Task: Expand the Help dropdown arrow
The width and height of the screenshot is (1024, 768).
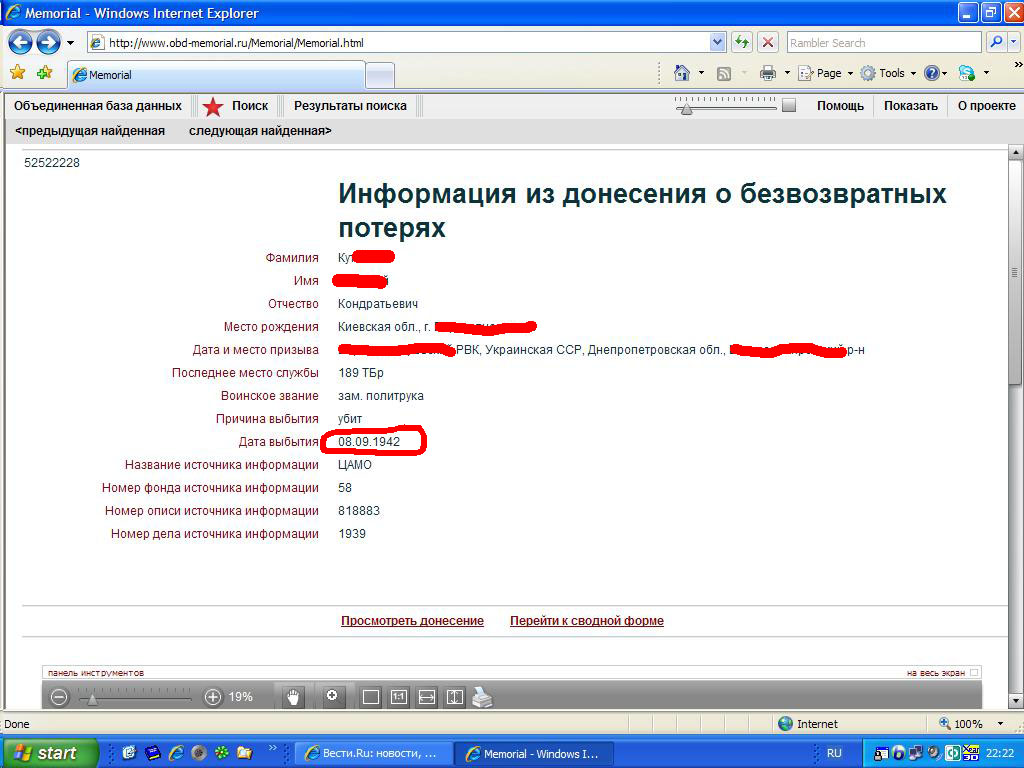Action: pyautogui.click(x=944, y=73)
